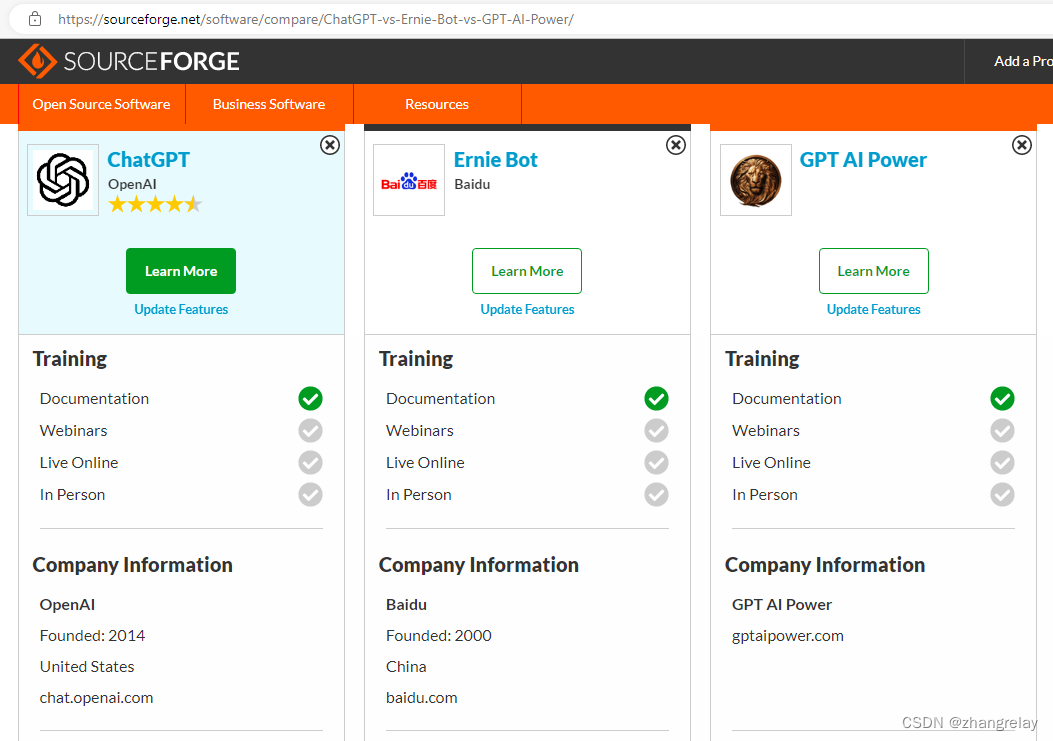
Task: Click 'GPT AI Power' company name text
Action: click(x=782, y=605)
